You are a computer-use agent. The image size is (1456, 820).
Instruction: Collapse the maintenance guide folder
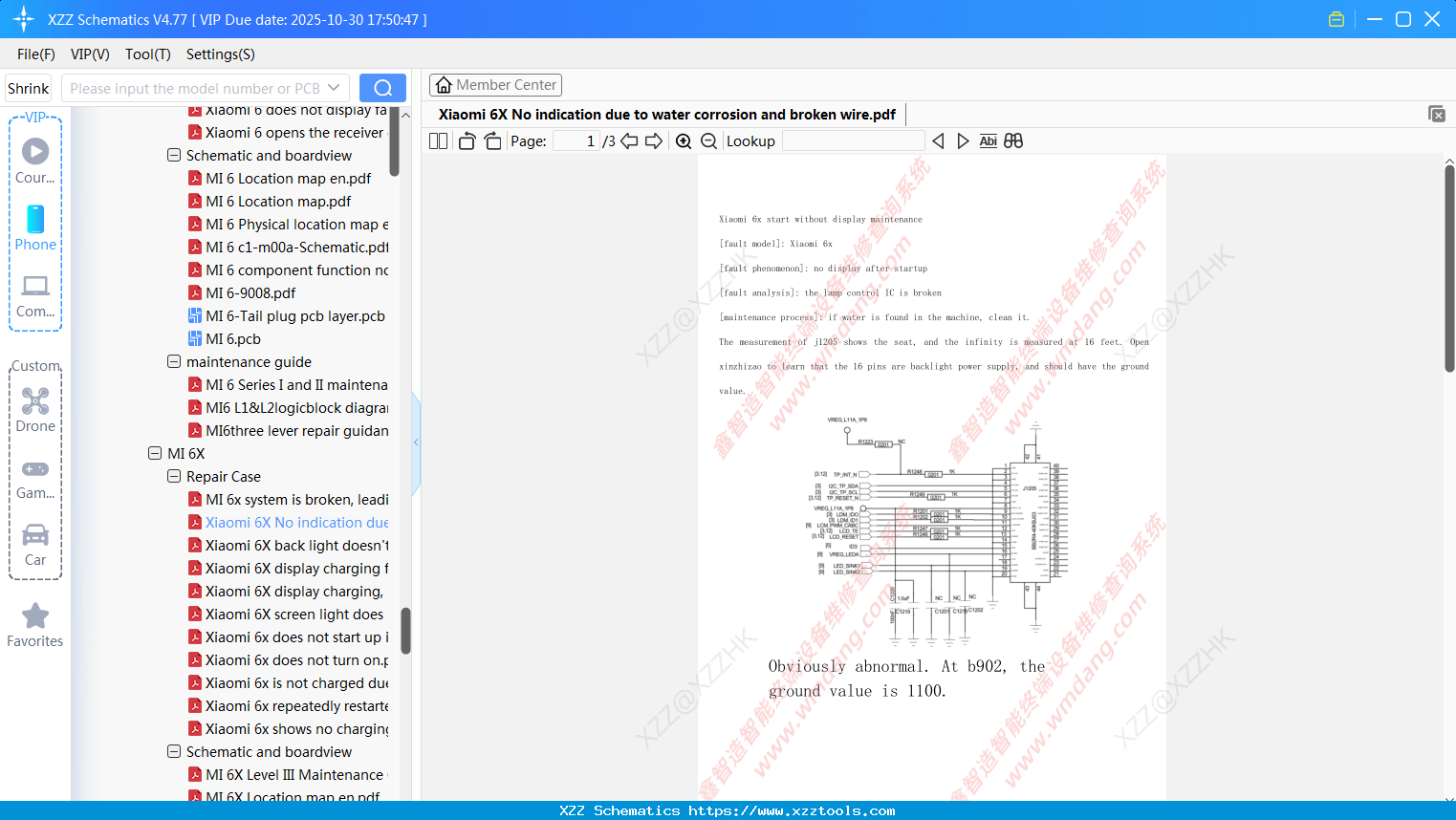coord(174,362)
